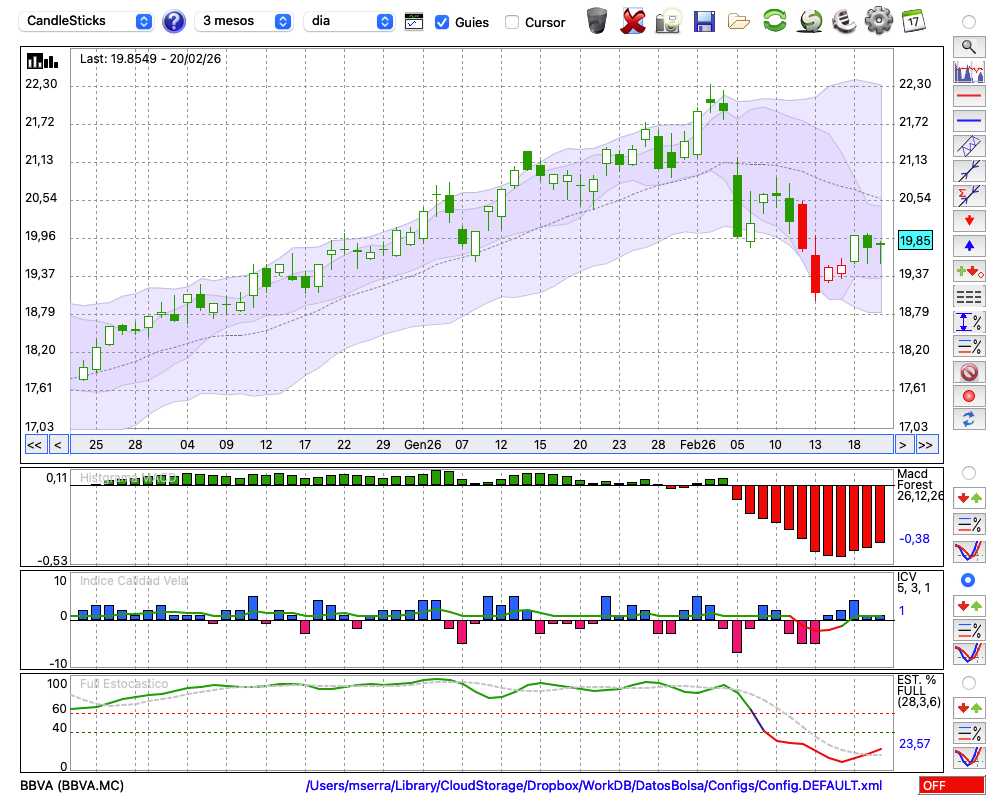Select the Macd Forest panel radio button
Image resolution: width=1000 pixels, height=800 pixels.
click(x=969, y=473)
